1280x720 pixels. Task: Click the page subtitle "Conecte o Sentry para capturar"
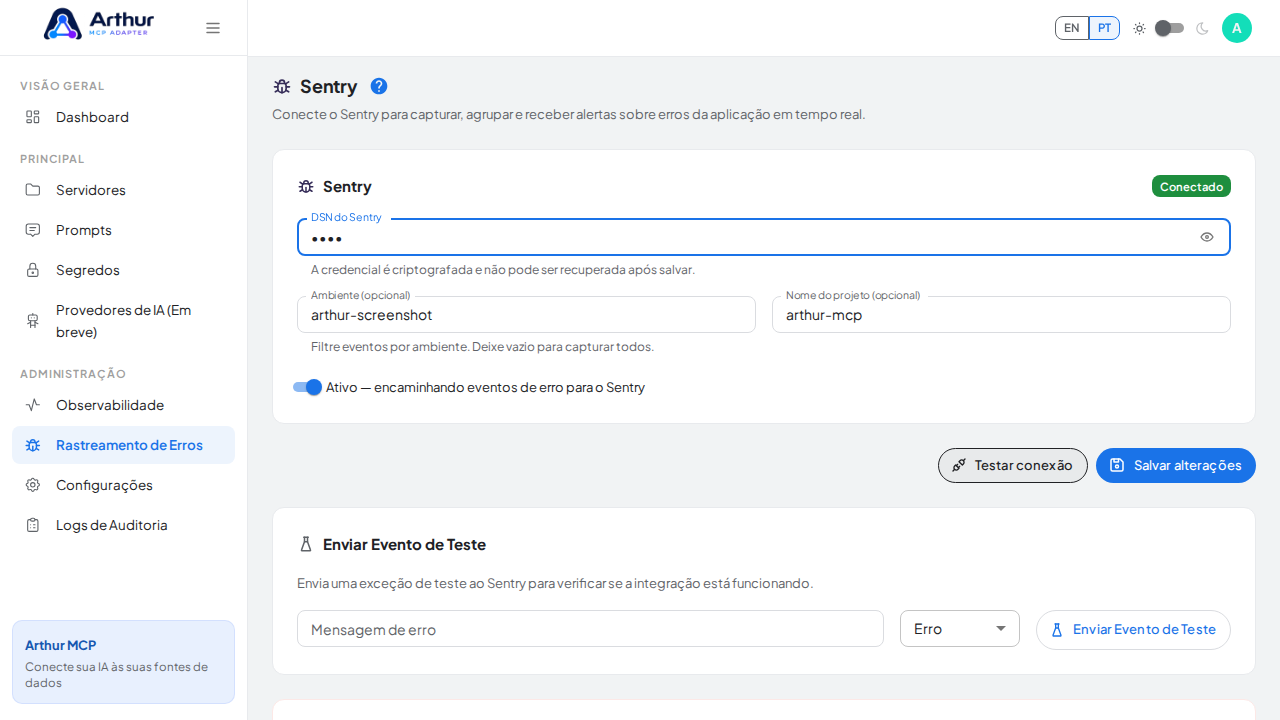pos(569,114)
